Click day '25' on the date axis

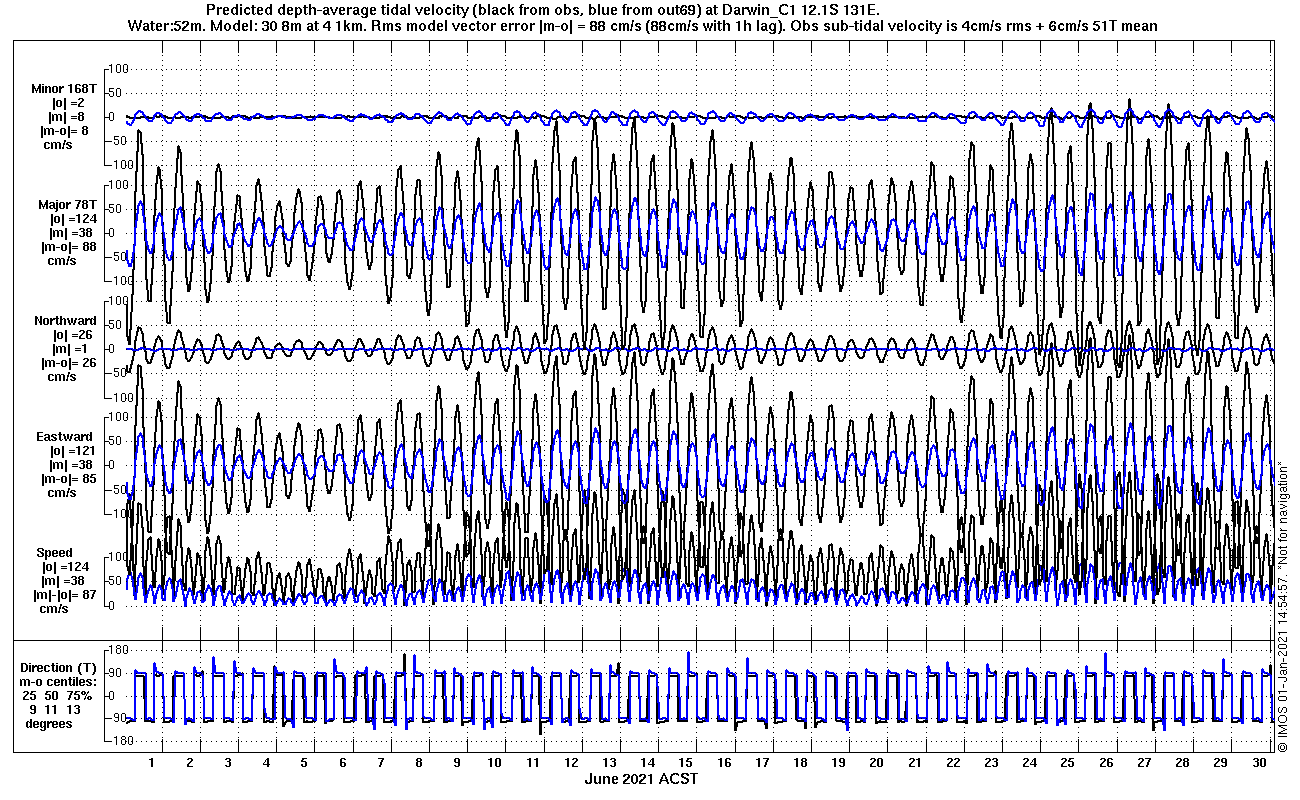tap(1067, 763)
